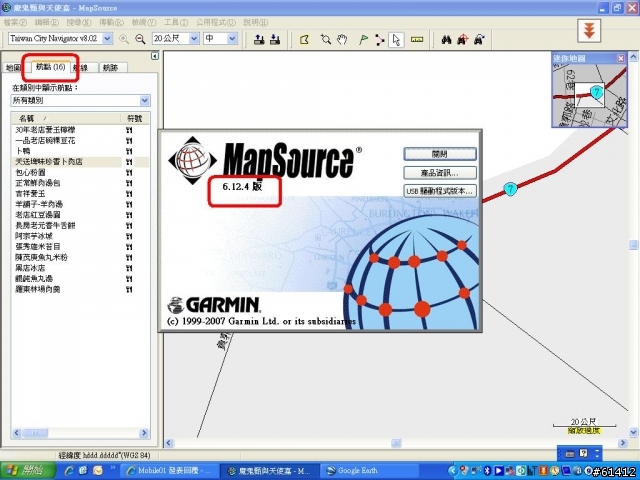Open the 檢視(V) menu
The height and width of the screenshot is (480, 640).
click(x=144, y=22)
